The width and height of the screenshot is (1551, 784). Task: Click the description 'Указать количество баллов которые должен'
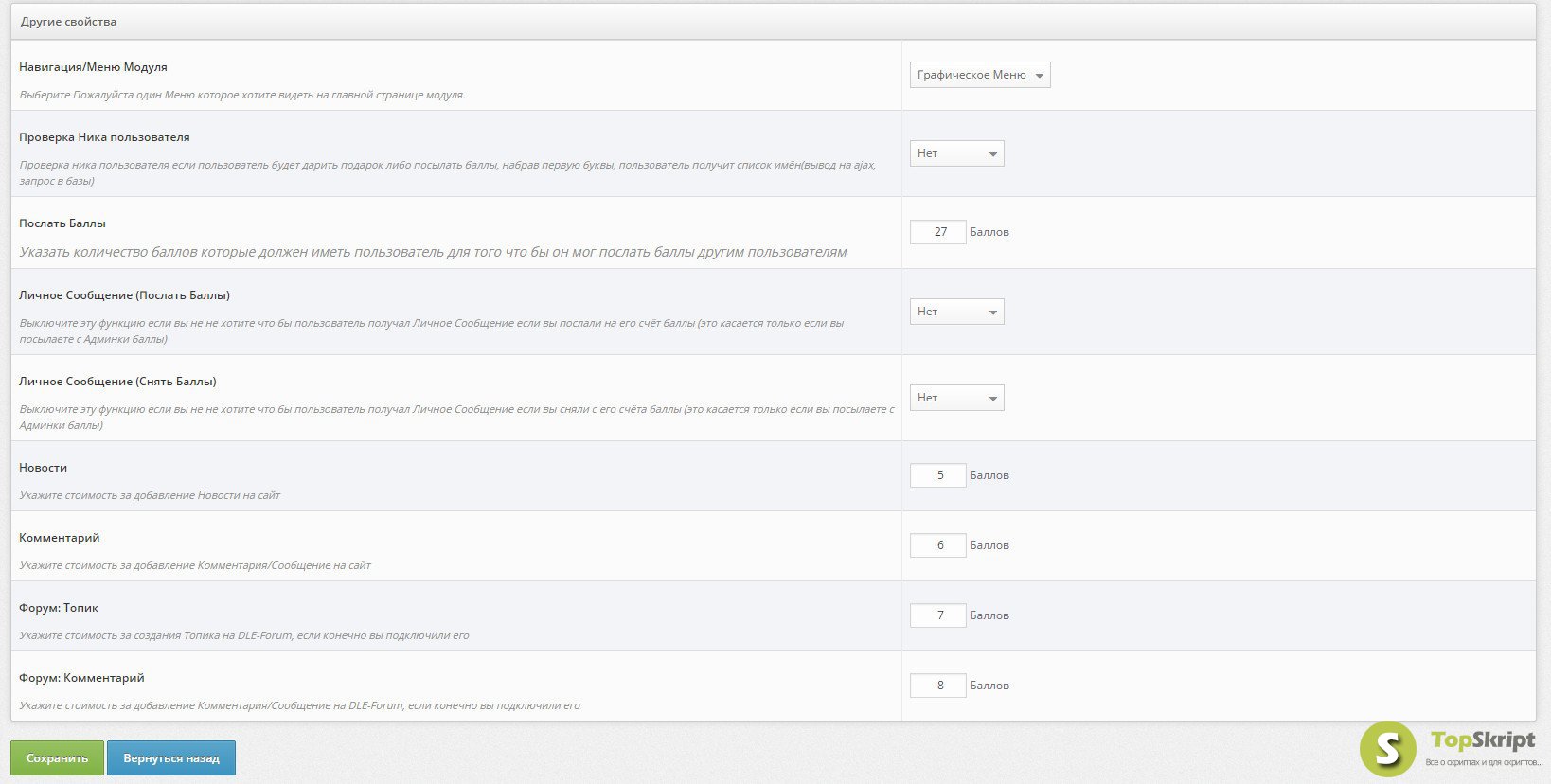pos(433,252)
